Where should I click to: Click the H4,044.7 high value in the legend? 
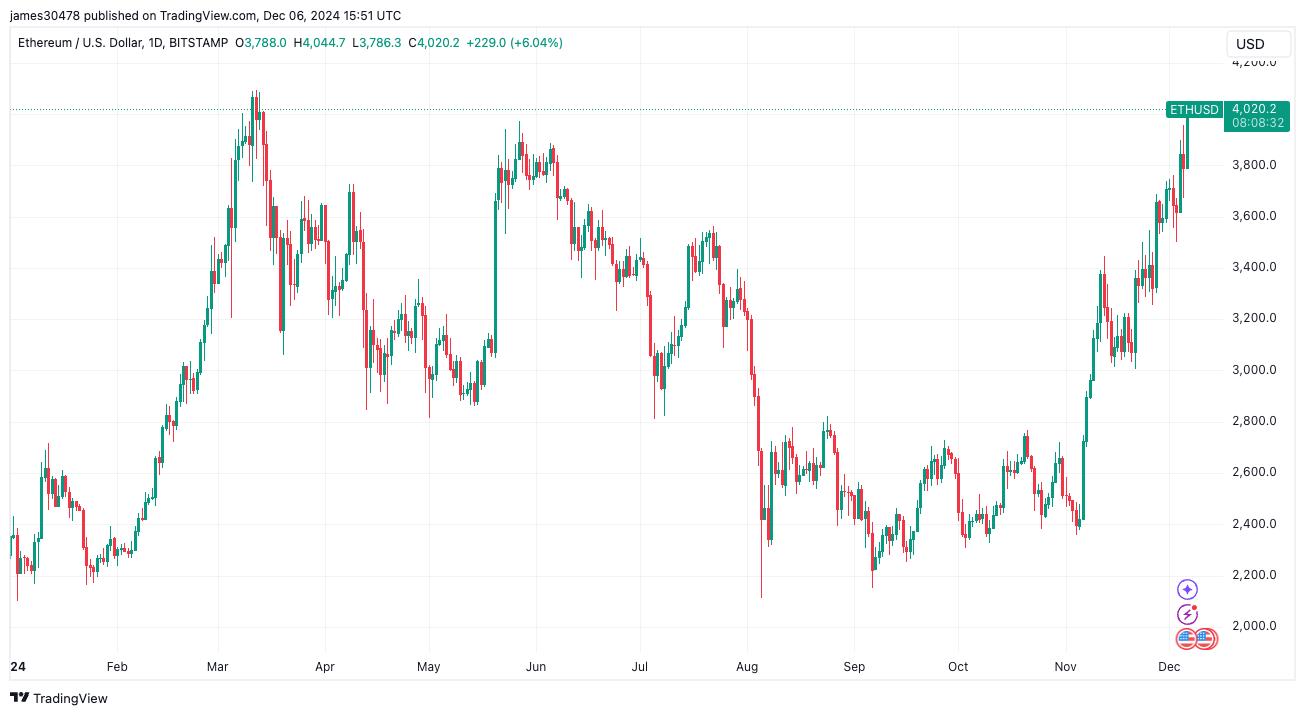tap(320, 43)
